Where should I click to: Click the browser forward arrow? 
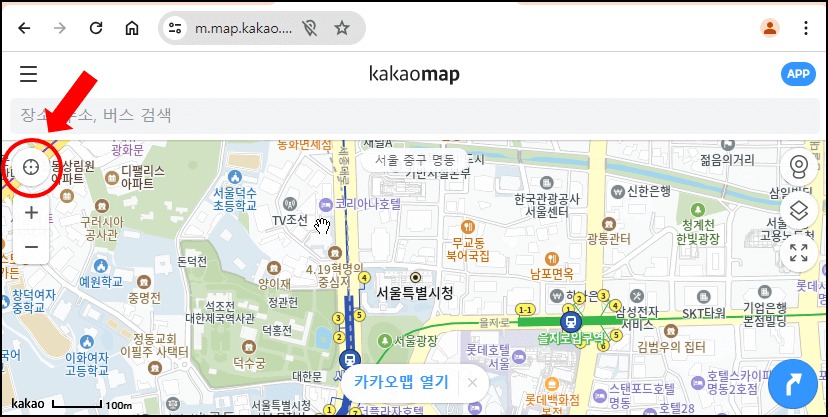(60, 28)
